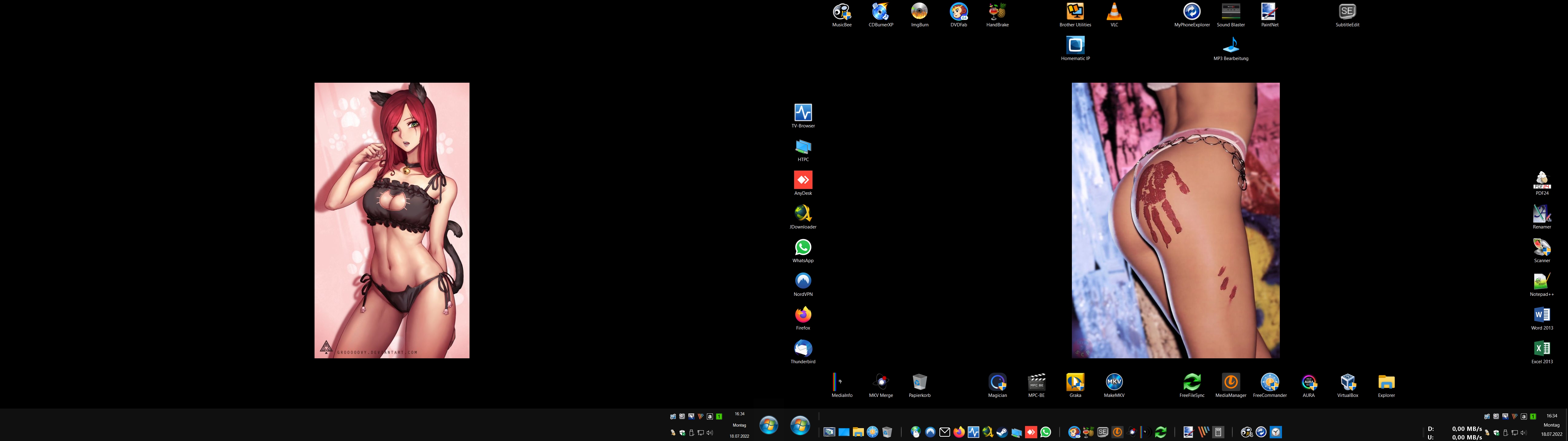Screen dimensions: 1568x441
Task: Open the Thunderbird desktop shortcut
Action: pyautogui.click(x=803, y=352)
